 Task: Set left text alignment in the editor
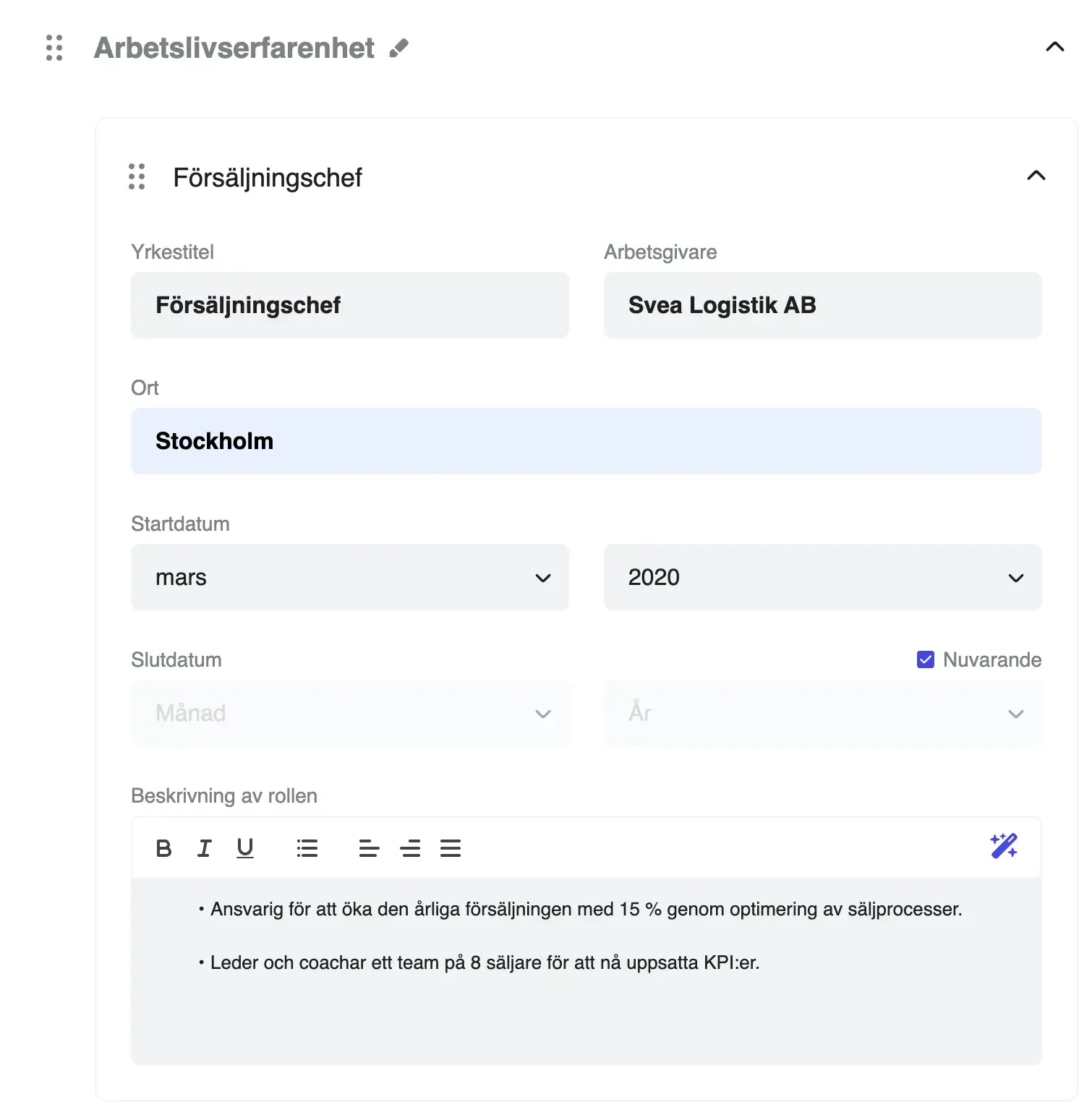(x=369, y=847)
